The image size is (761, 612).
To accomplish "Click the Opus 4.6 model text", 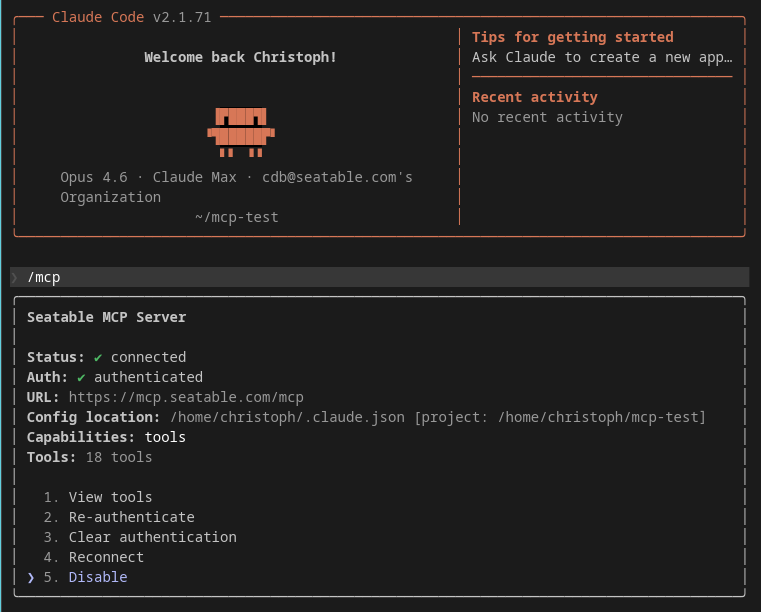I will pyautogui.click(x=94, y=177).
